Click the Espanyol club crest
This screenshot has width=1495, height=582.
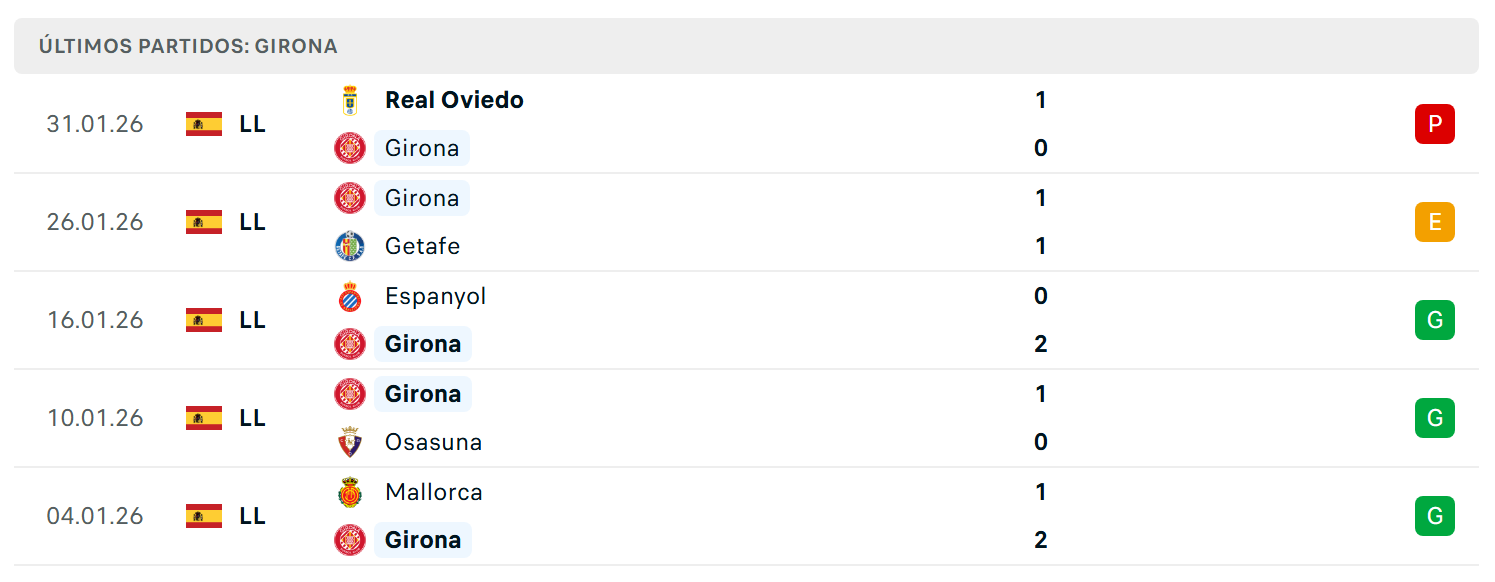[350, 296]
